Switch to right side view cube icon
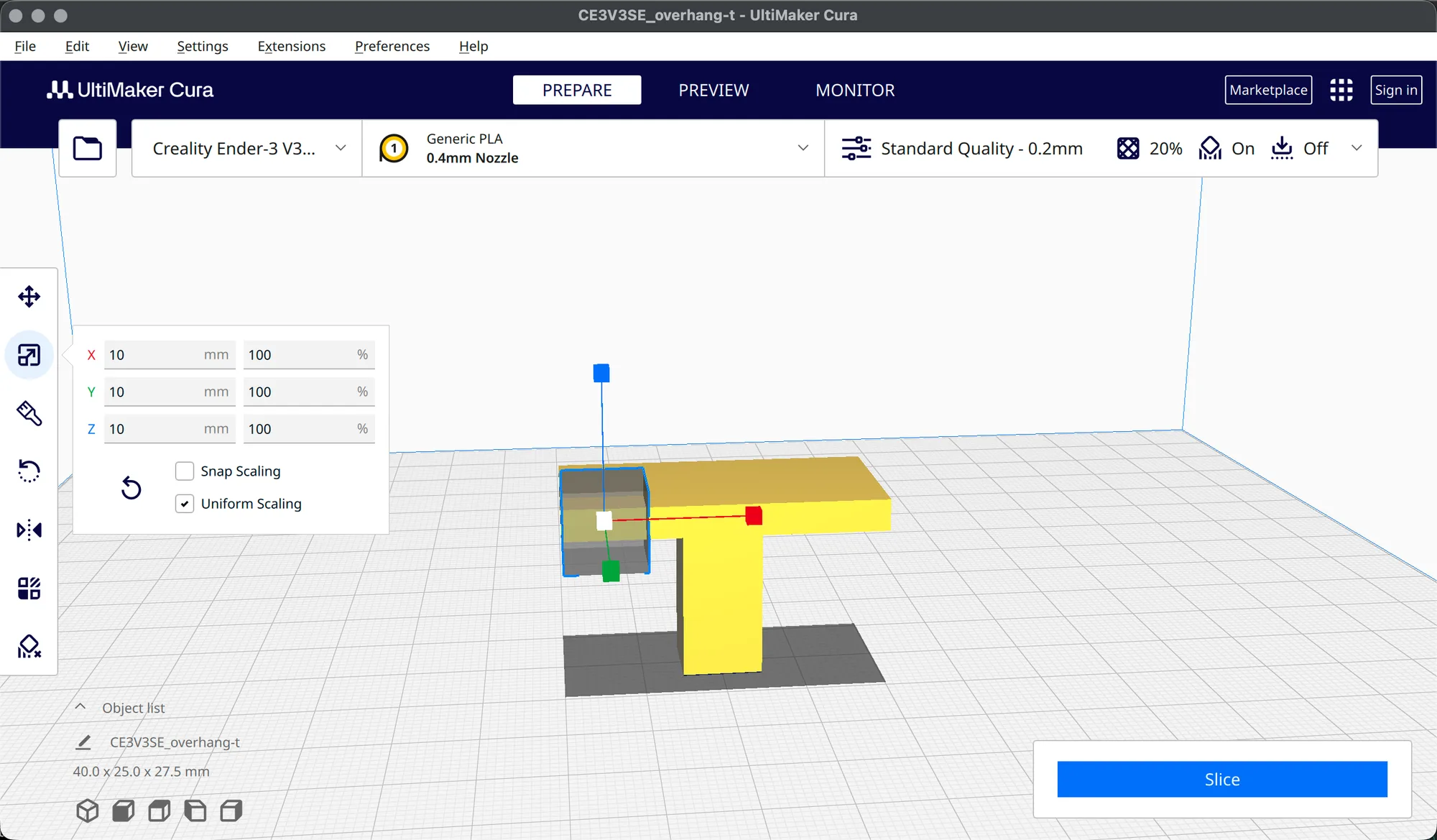This screenshot has width=1437, height=840. (231, 811)
